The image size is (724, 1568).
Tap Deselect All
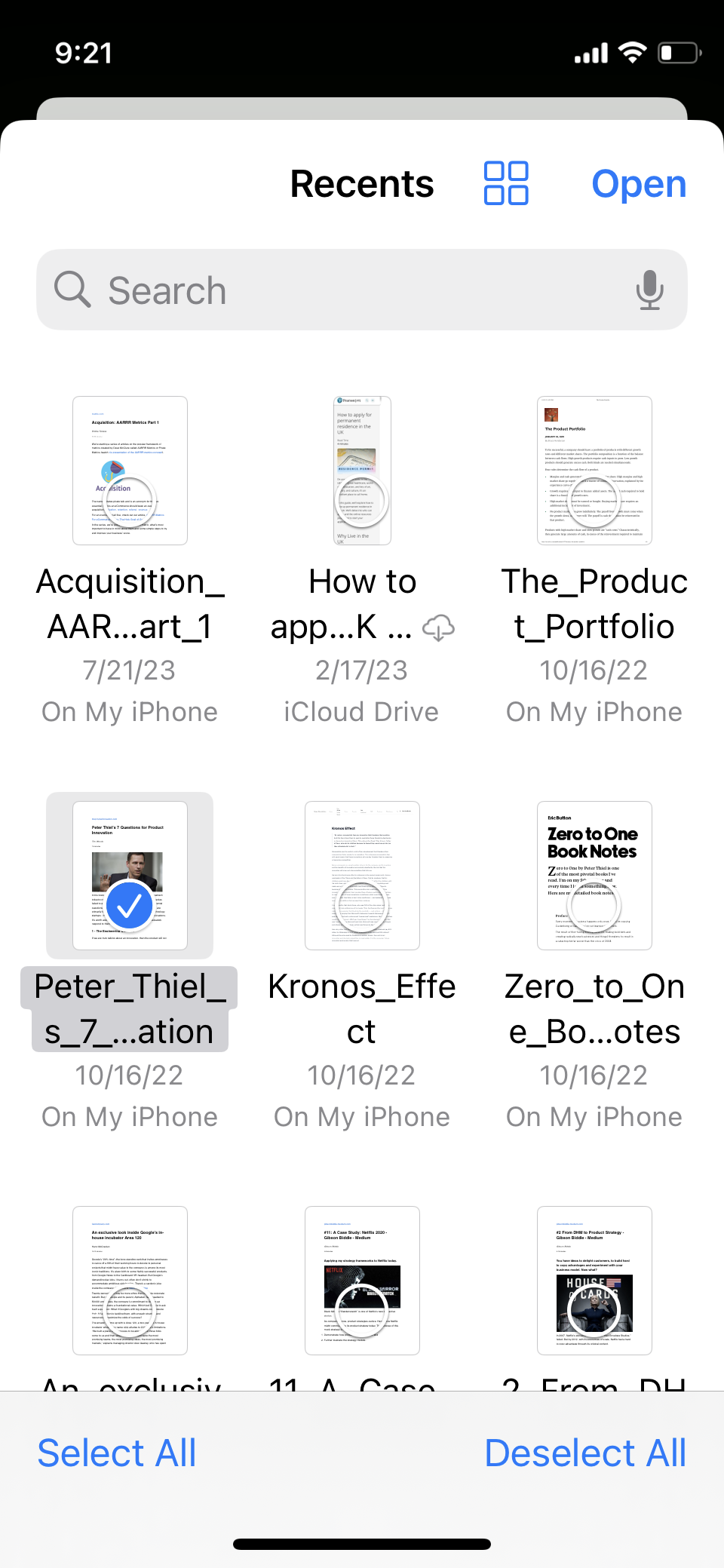coord(585,1453)
